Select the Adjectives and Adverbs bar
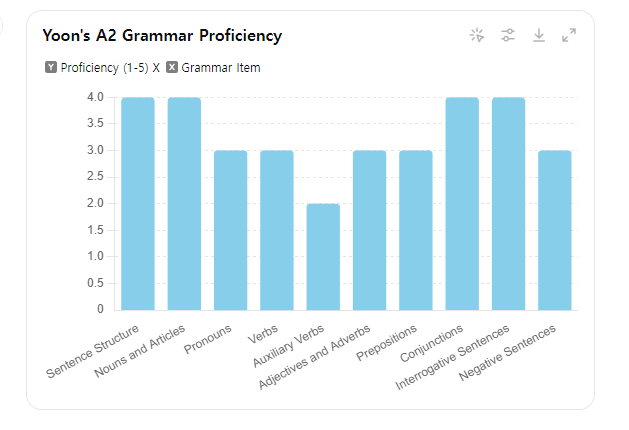This screenshot has width=629, height=430. (369, 230)
